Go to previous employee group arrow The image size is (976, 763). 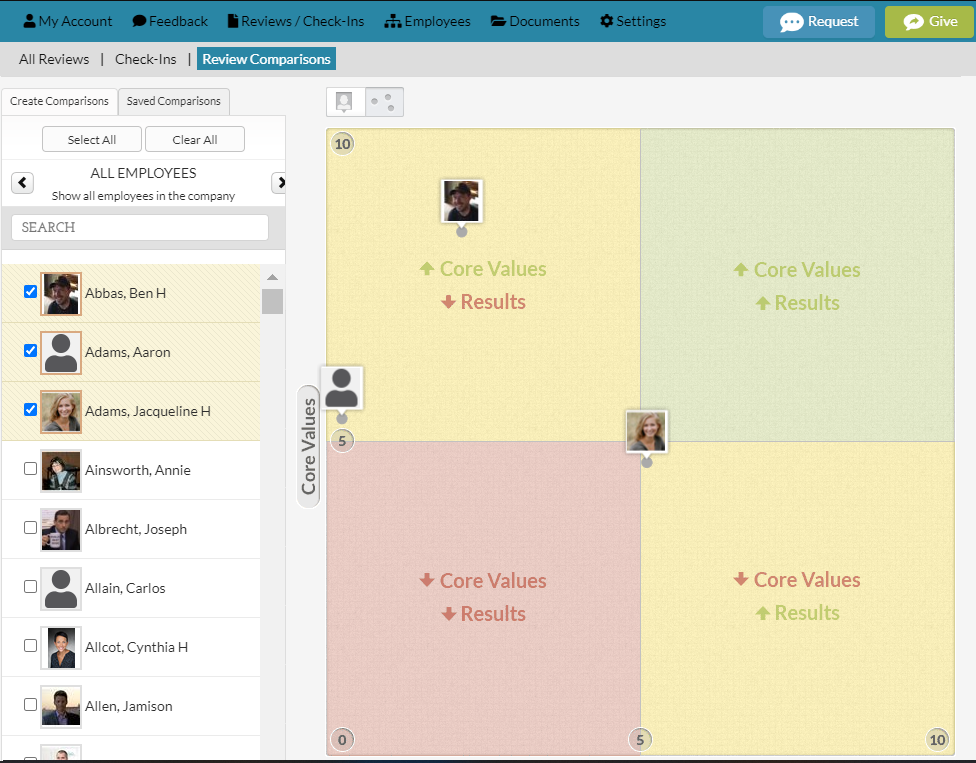click(22, 182)
